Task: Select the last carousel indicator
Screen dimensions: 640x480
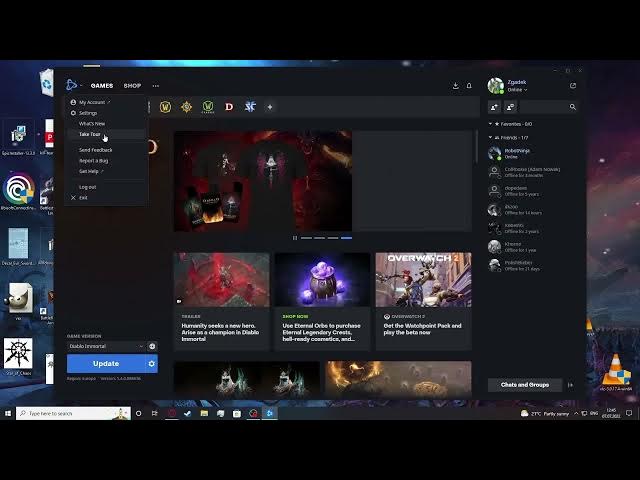Action: pos(347,238)
